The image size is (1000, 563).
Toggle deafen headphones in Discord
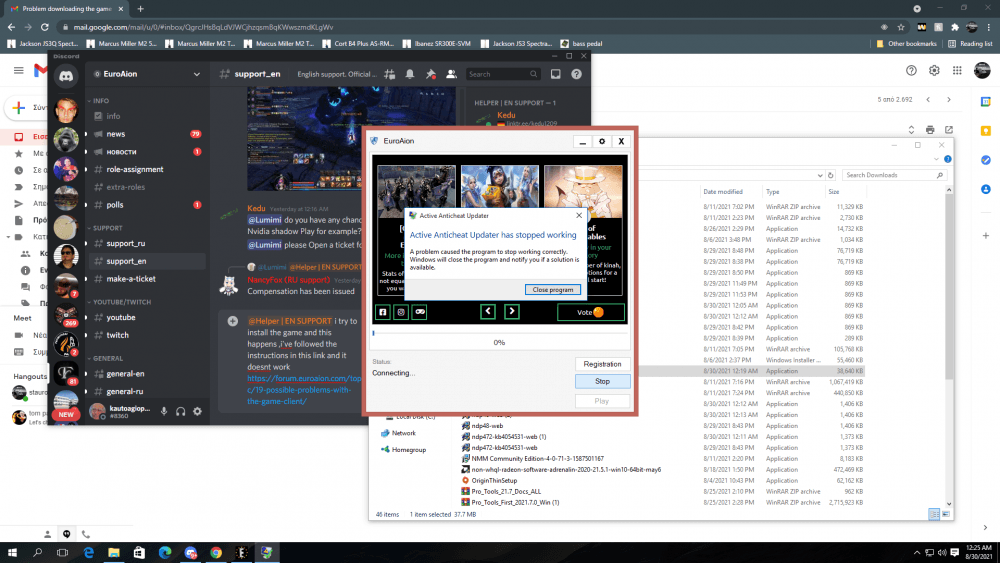(180, 411)
